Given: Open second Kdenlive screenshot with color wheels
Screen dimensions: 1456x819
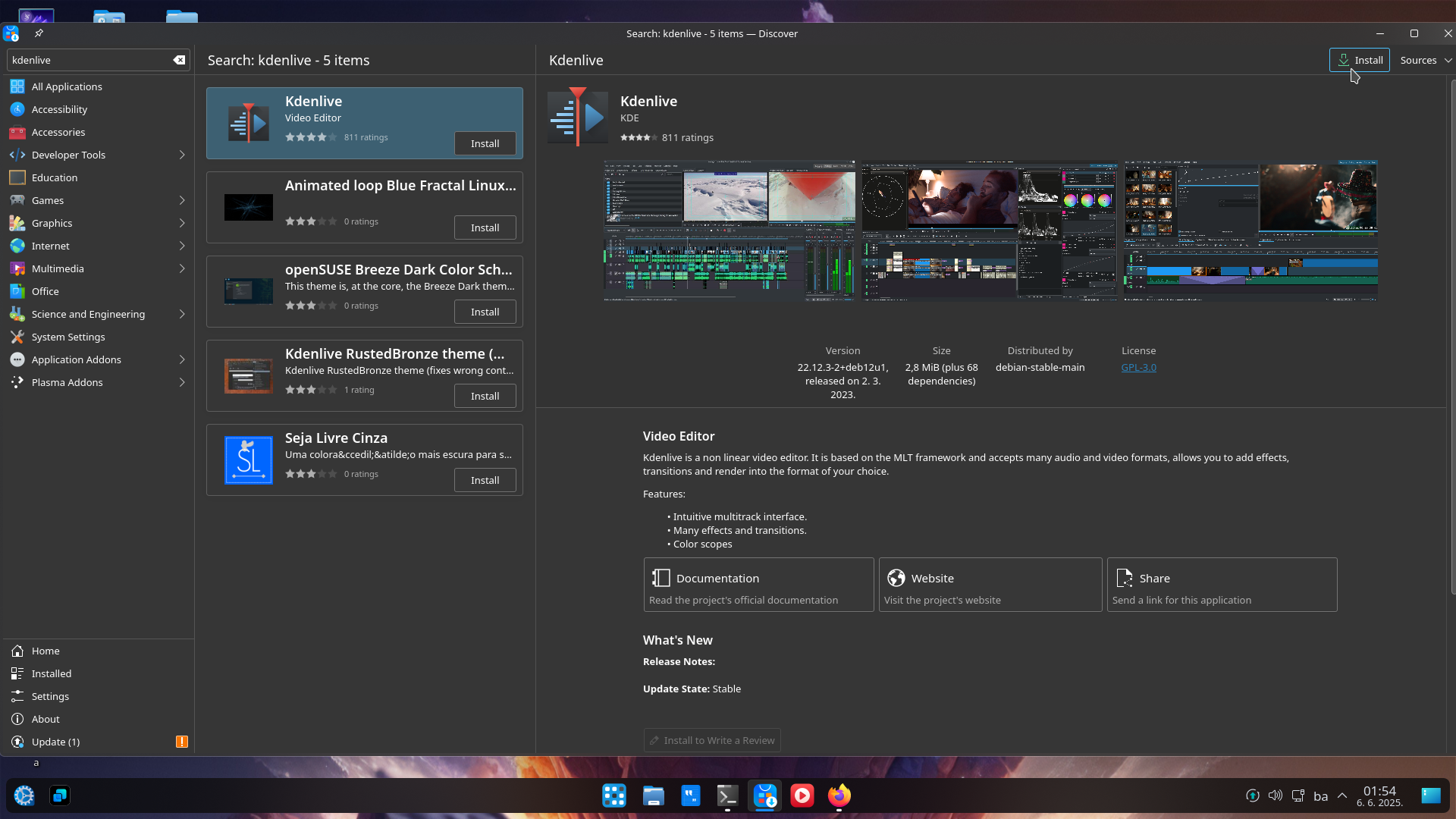Looking at the screenshot, I should tap(989, 231).
